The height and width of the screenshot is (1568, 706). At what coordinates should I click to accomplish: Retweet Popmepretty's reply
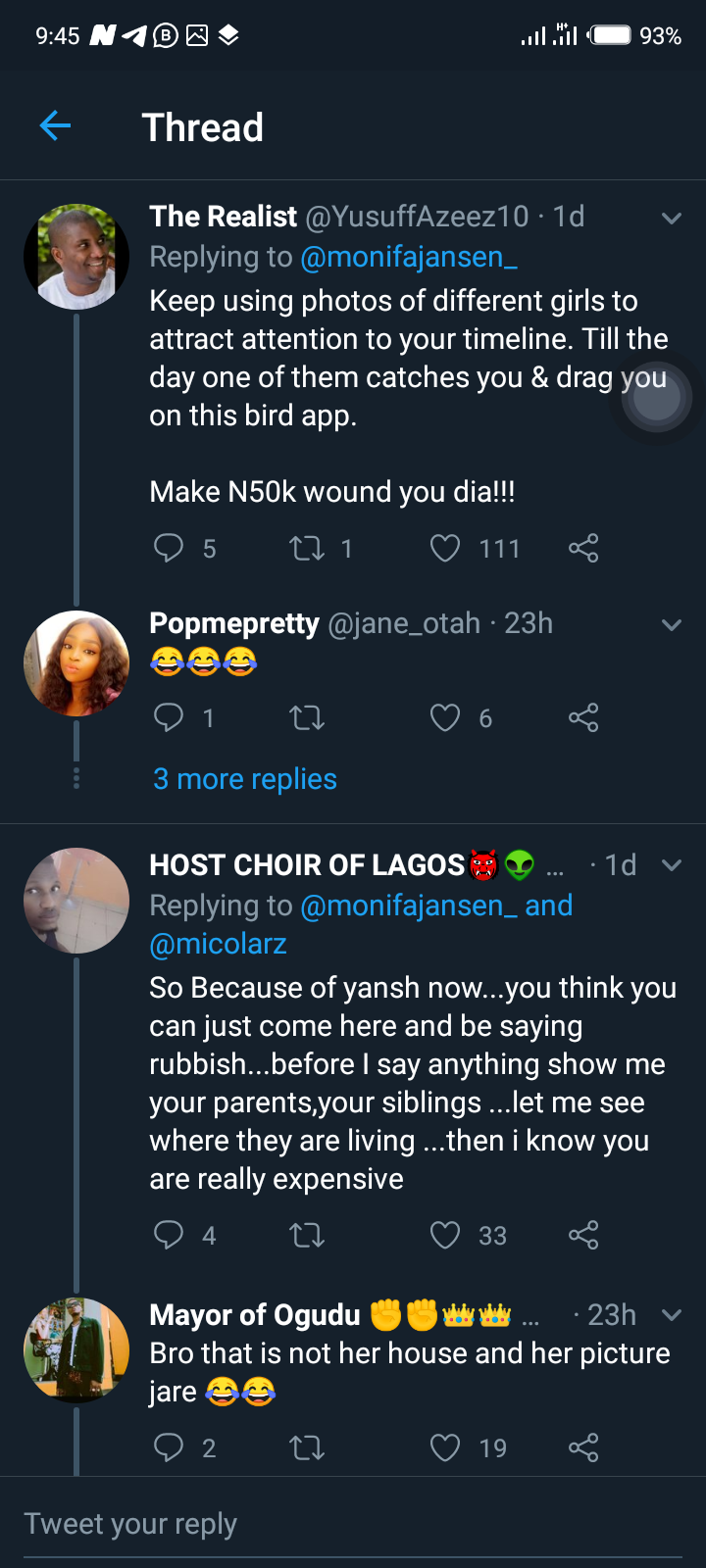coord(307,718)
